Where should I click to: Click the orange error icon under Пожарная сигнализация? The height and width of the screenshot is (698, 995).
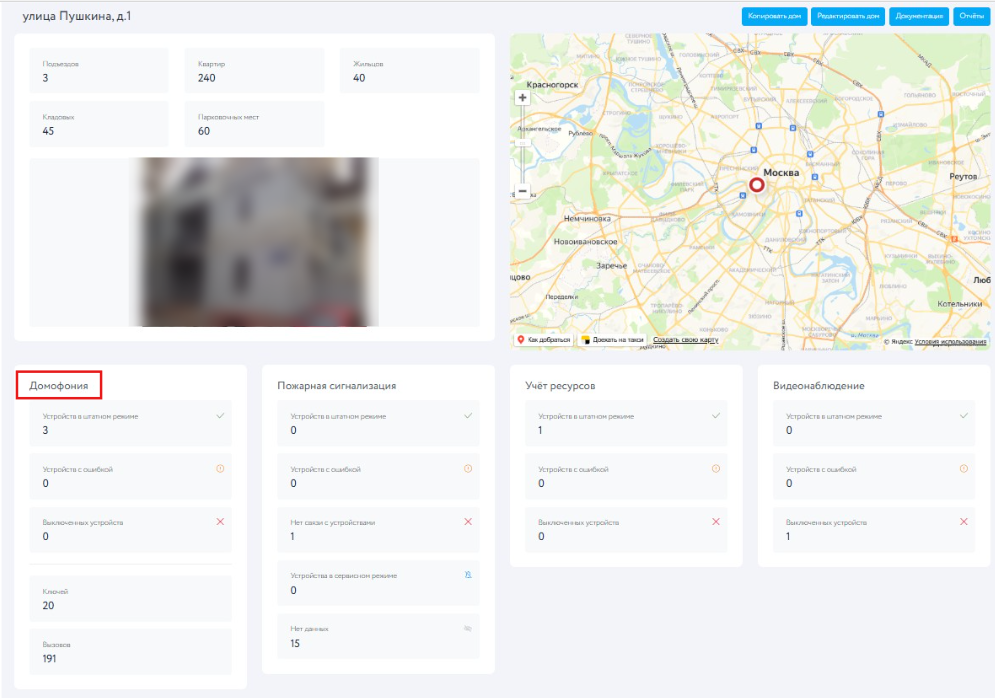tap(468, 468)
